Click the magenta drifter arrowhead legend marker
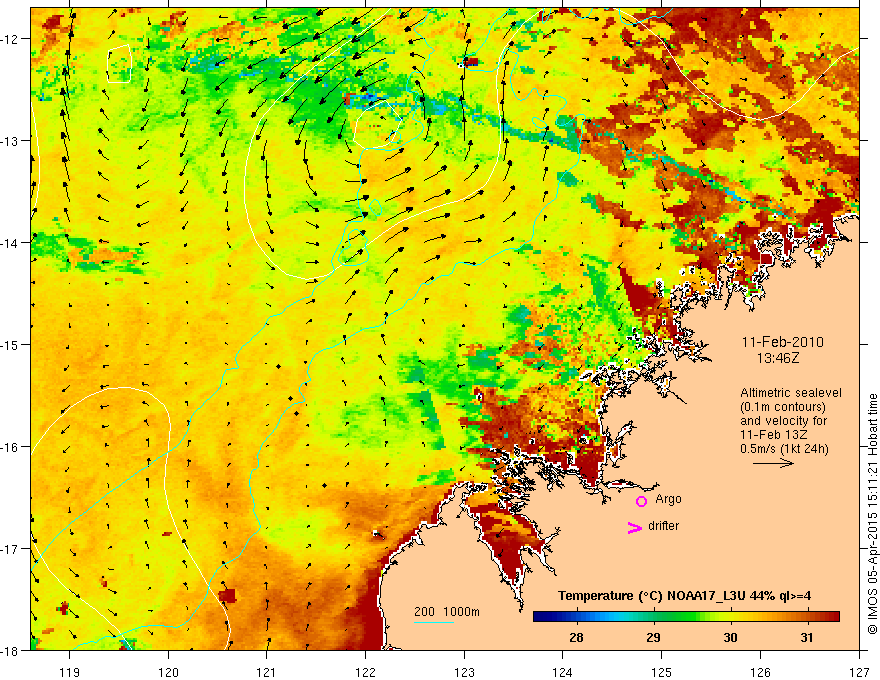Image resolution: width=880 pixels, height=680 pixels. 634,527
